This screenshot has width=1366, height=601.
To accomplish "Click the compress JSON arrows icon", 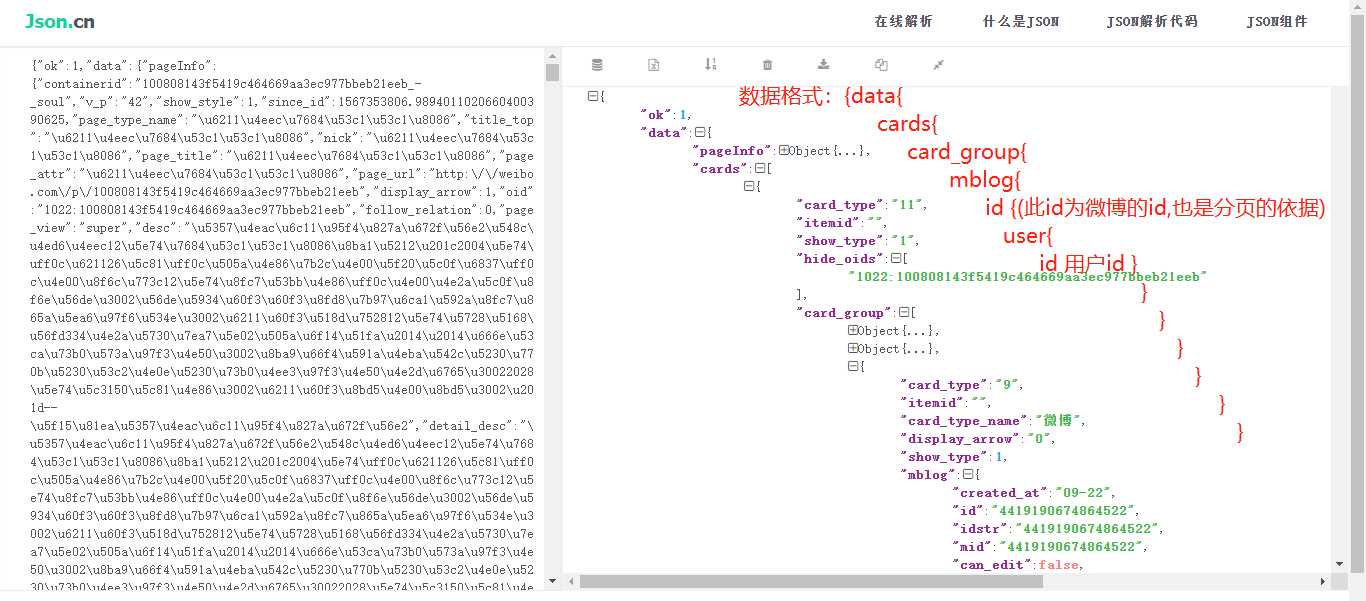I will pos(938,65).
